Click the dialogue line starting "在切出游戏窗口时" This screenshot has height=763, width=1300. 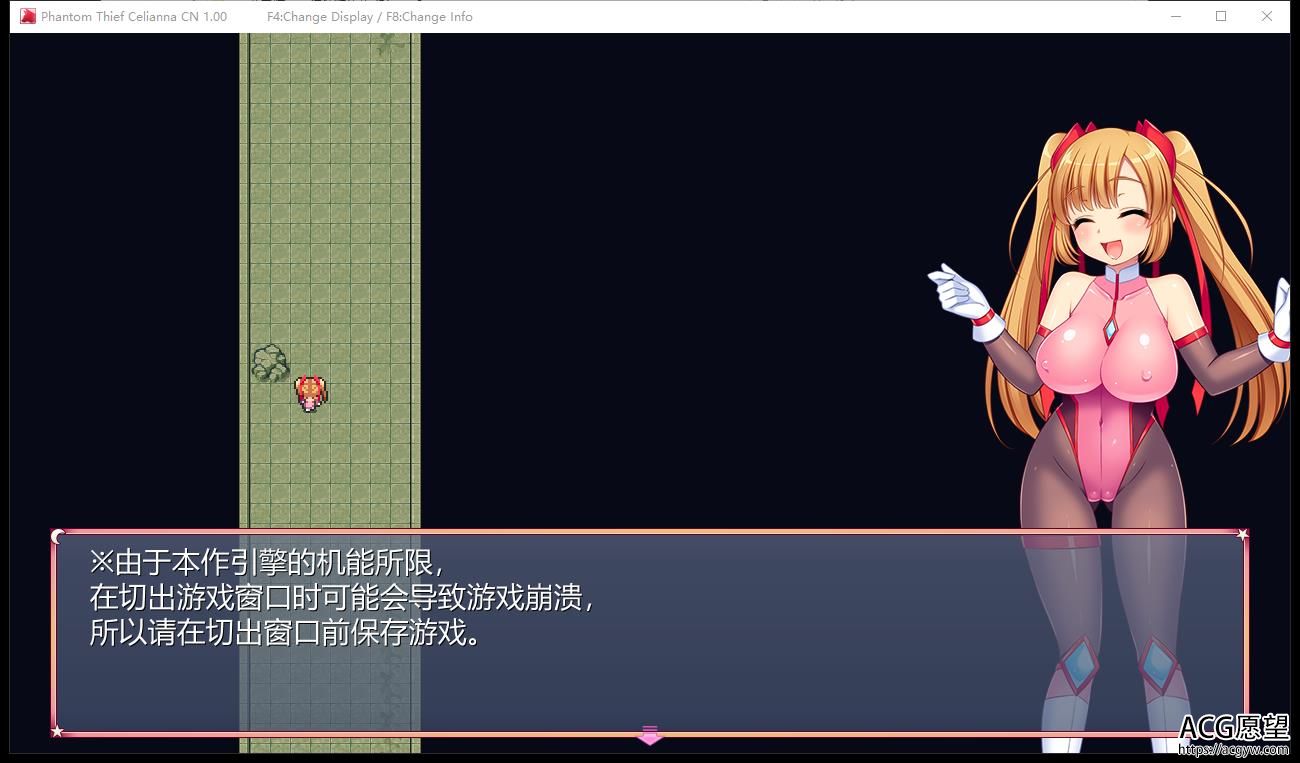tap(342, 597)
